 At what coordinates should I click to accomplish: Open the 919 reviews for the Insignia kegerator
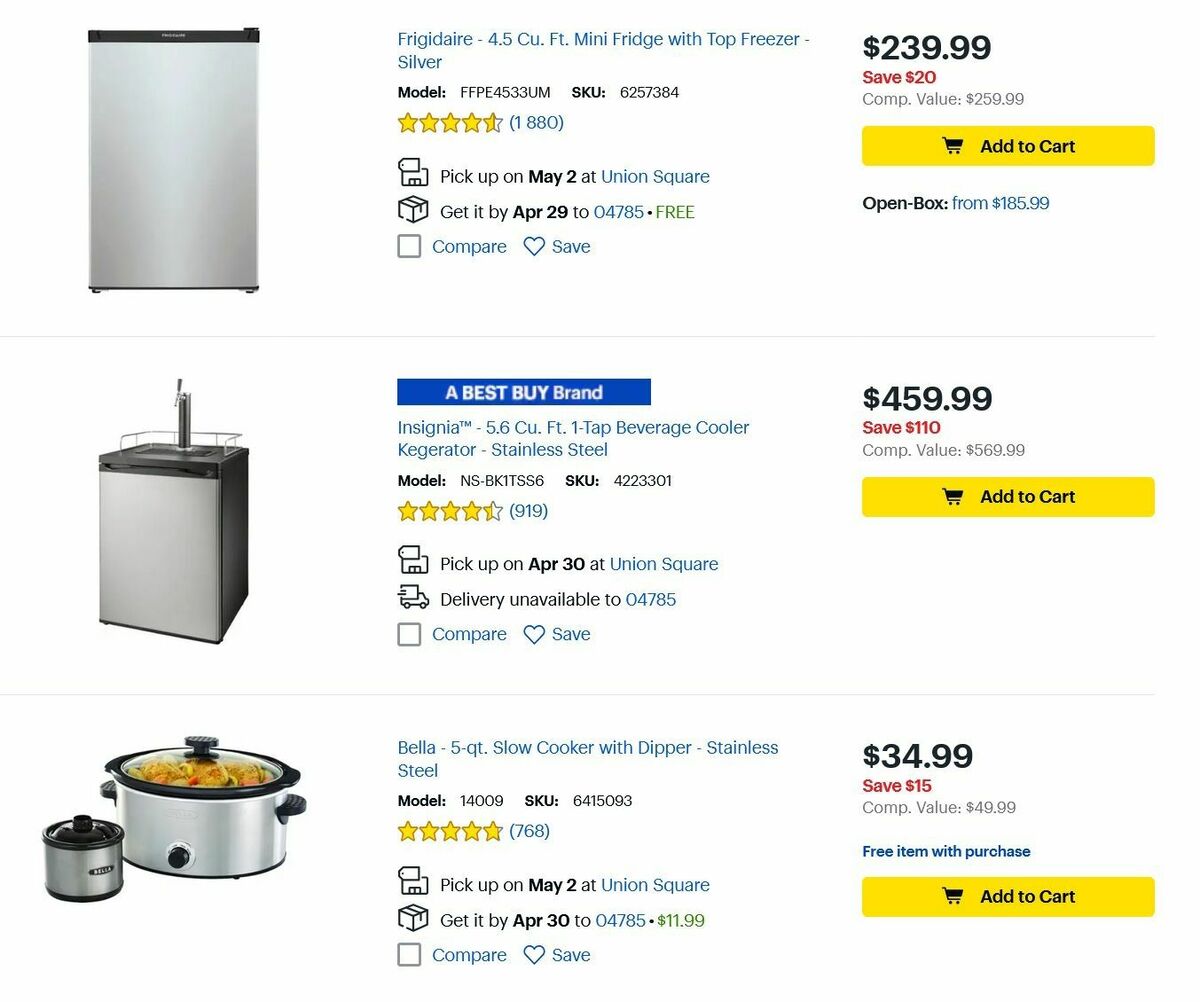tap(527, 510)
